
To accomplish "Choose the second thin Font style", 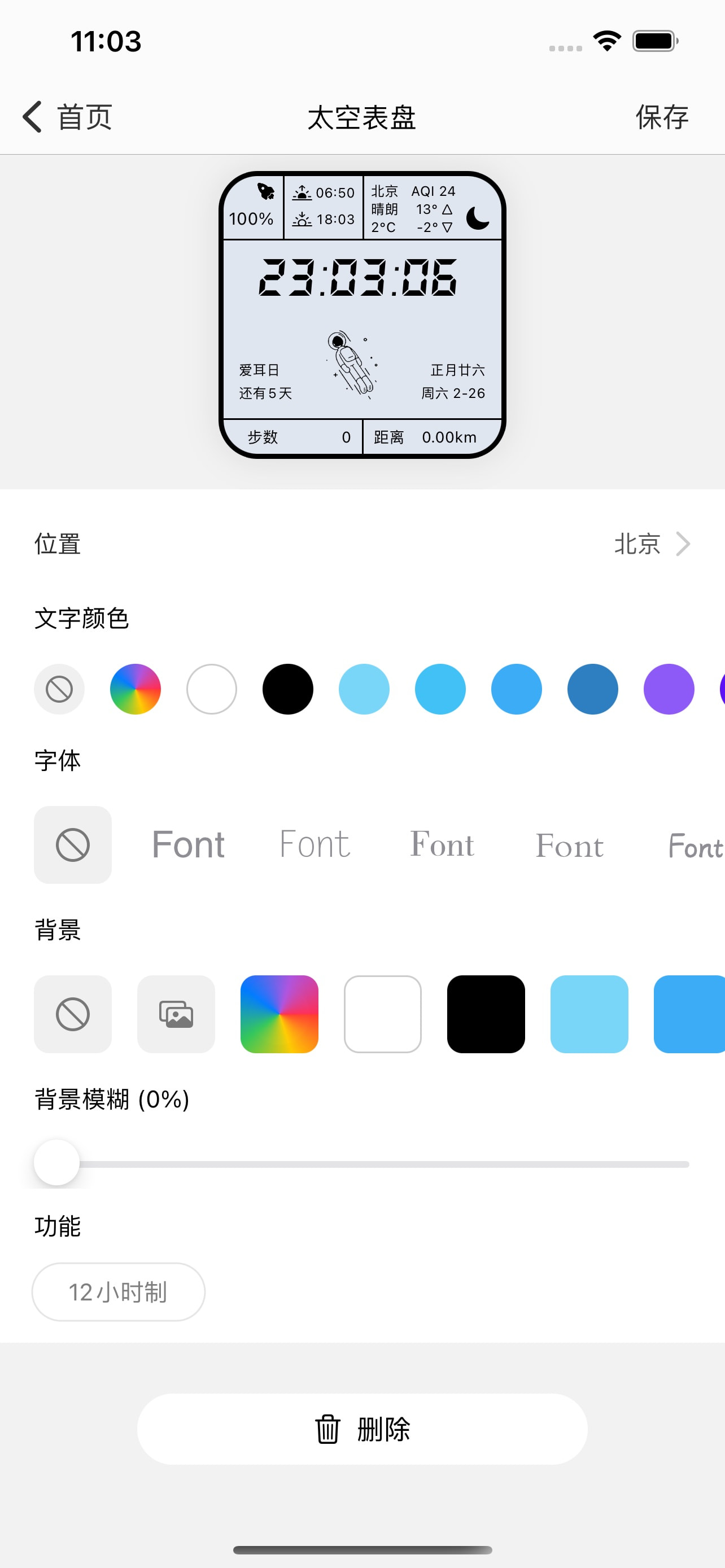I will (x=315, y=845).
